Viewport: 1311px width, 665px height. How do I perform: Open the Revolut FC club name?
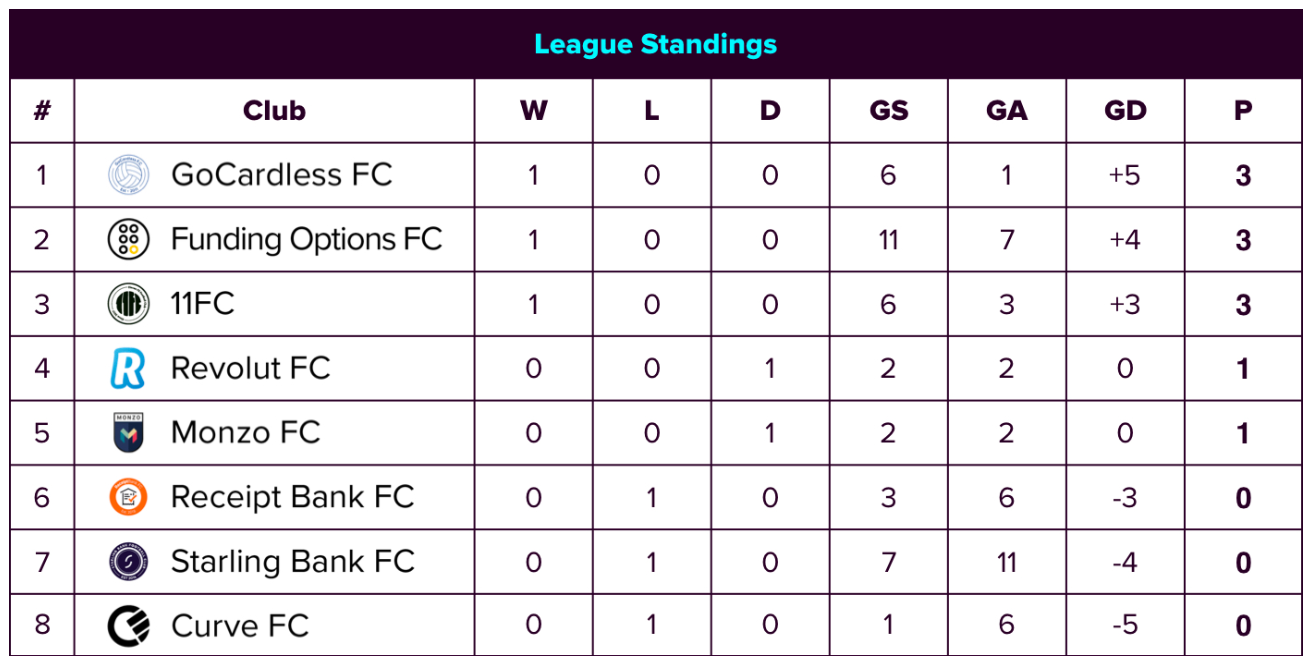[250, 369]
